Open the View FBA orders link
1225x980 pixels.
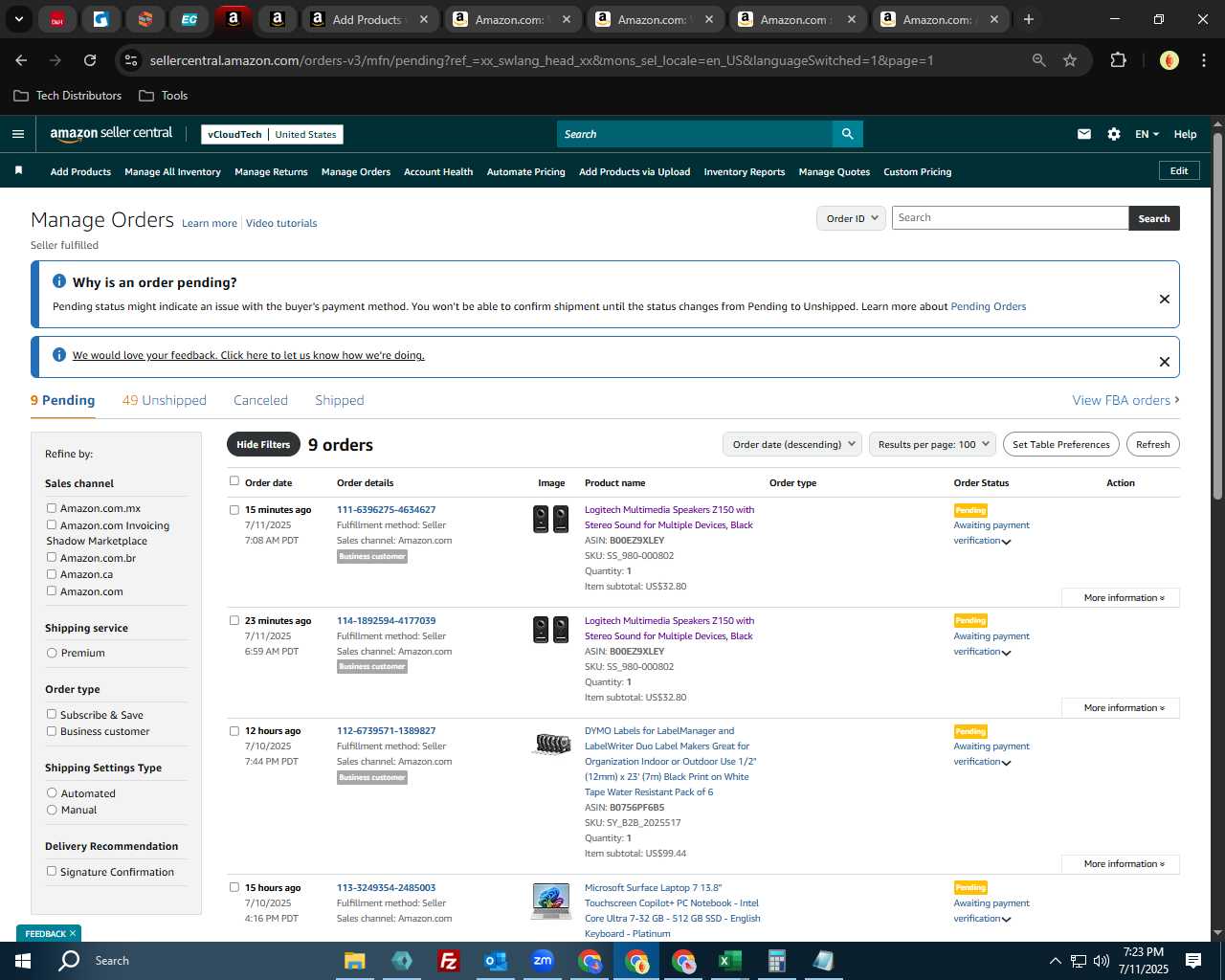[x=1125, y=400]
